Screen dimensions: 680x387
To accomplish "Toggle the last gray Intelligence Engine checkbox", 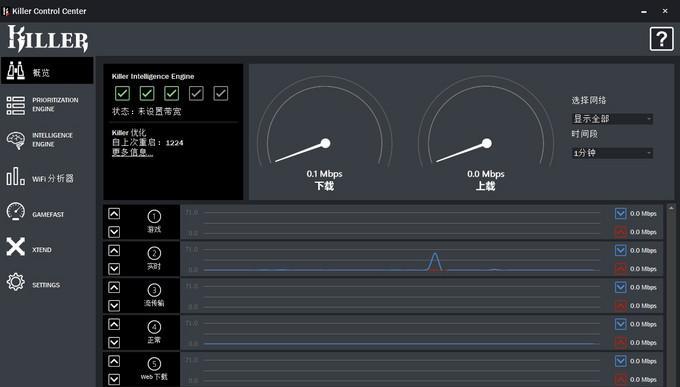I will click(221, 93).
